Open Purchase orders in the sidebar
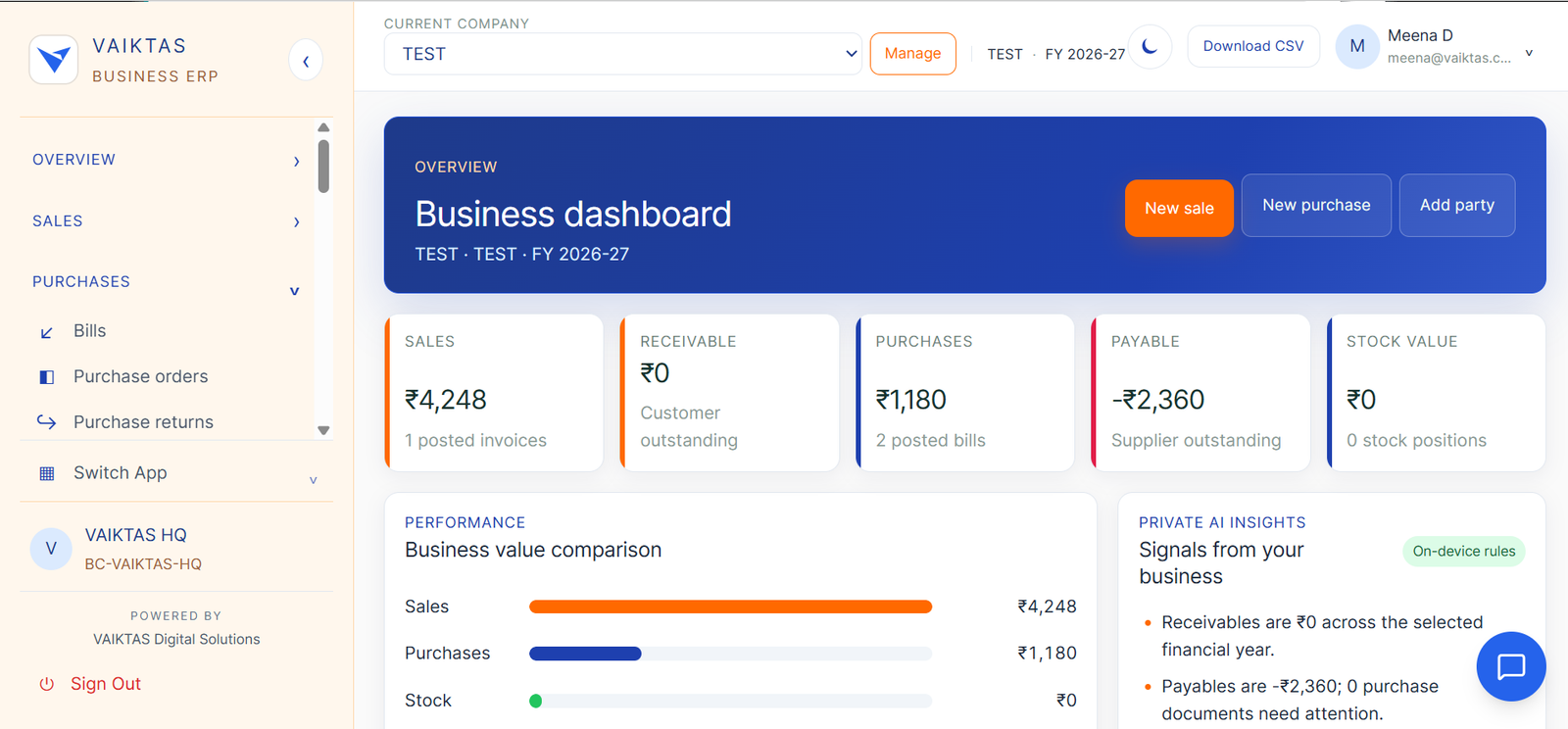This screenshot has width=1568, height=729. (x=140, y=376)
